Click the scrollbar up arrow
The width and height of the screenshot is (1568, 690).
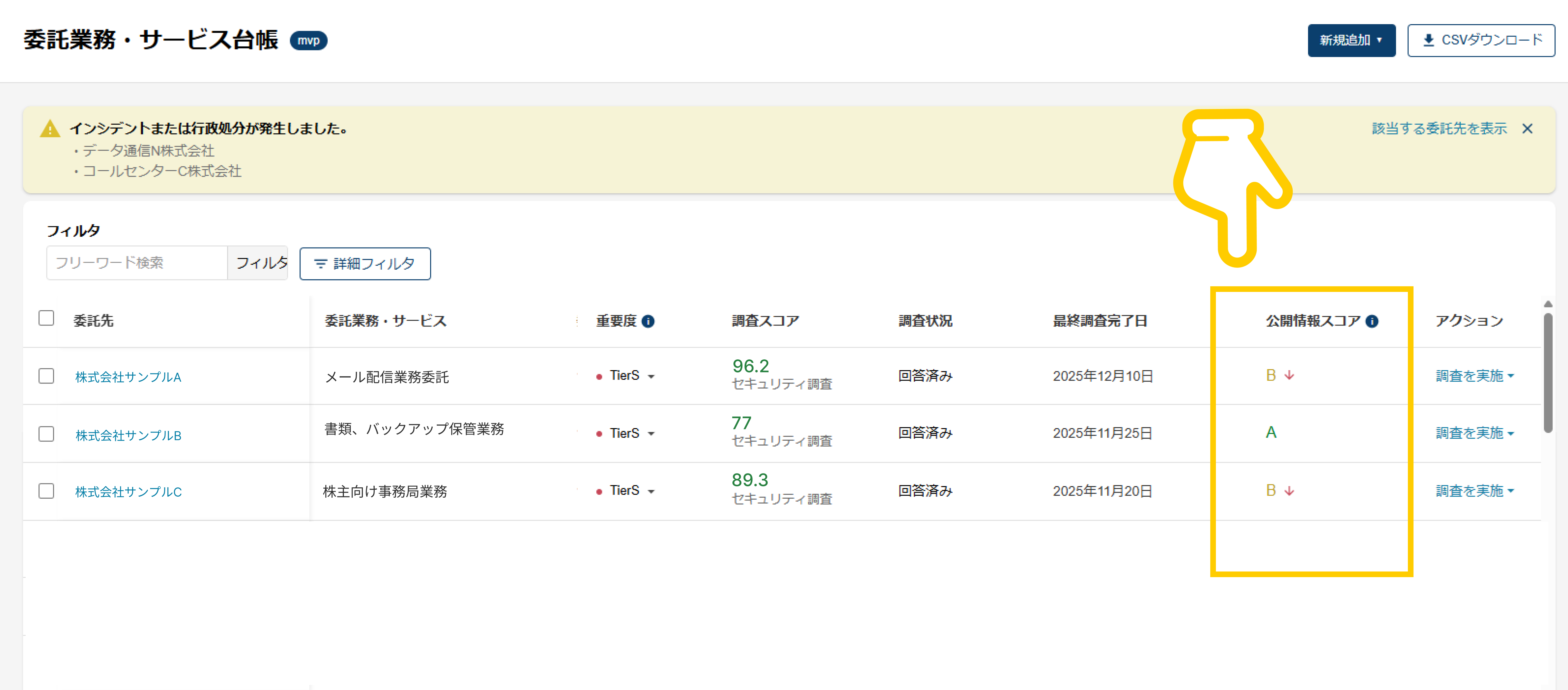coord(1548,304)
